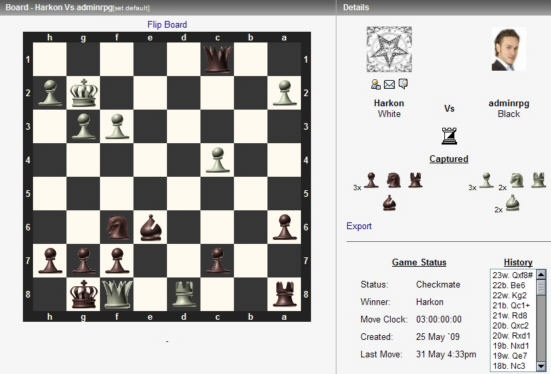551x374 pixels.
Task: Click the captured black knight icon
Action: (x=394, y=180)
